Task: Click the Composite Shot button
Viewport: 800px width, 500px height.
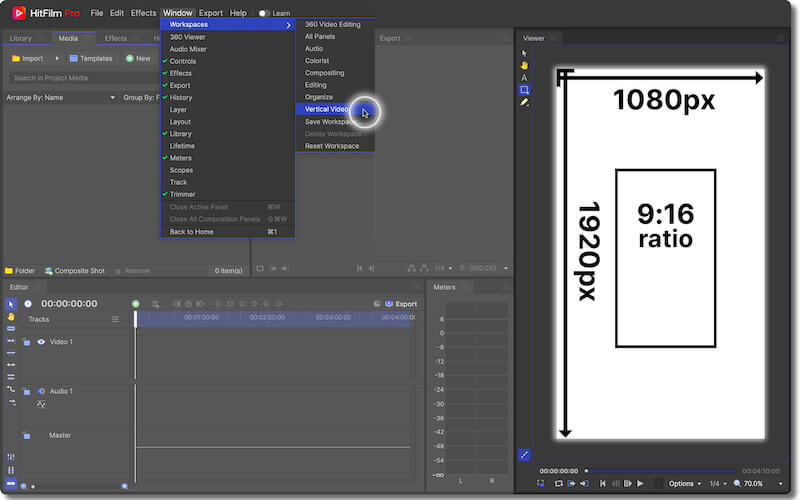Action: click(74, 271)
